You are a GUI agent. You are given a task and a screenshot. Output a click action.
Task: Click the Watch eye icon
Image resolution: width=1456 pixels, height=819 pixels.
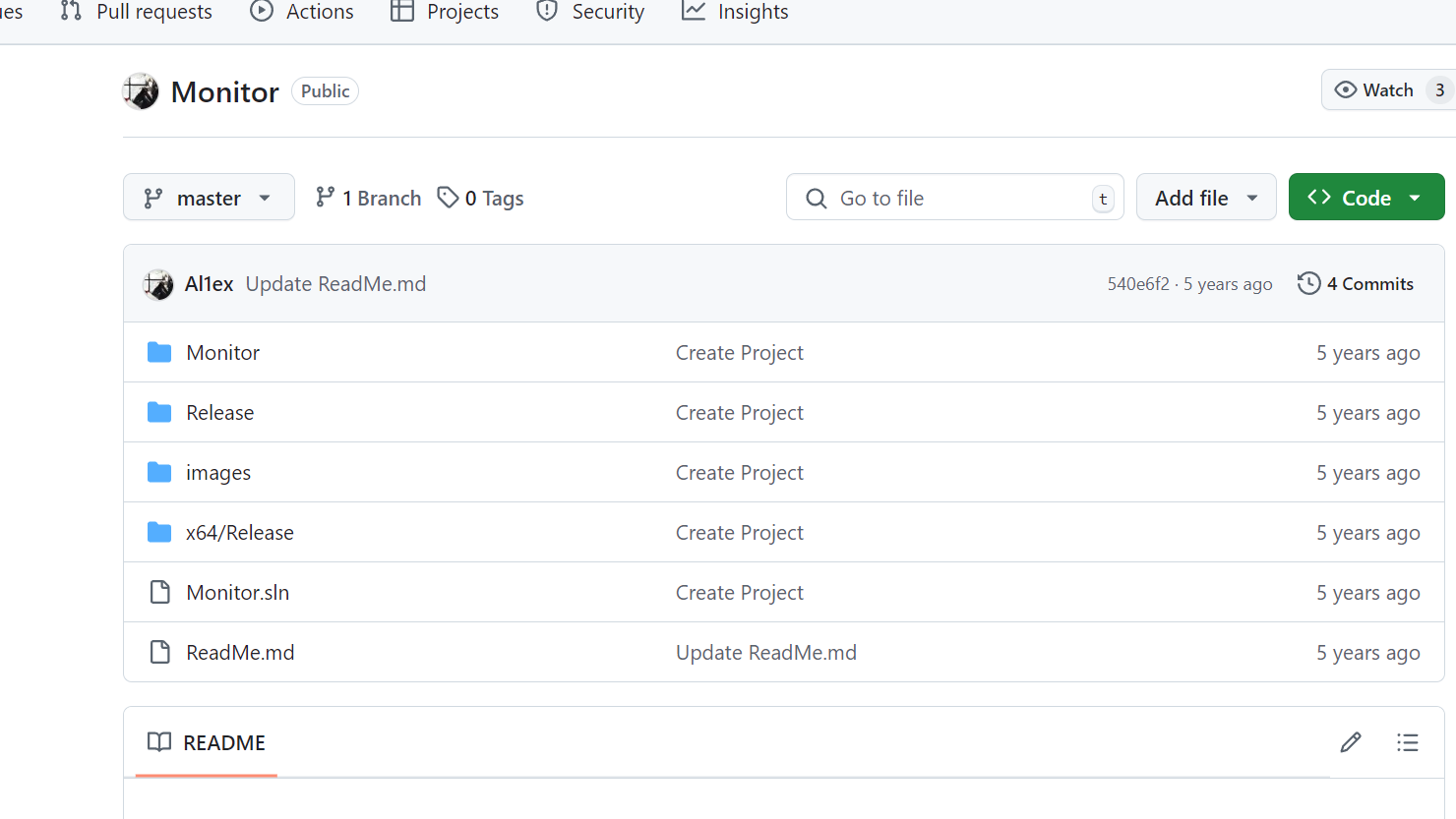pos(1345,89)
